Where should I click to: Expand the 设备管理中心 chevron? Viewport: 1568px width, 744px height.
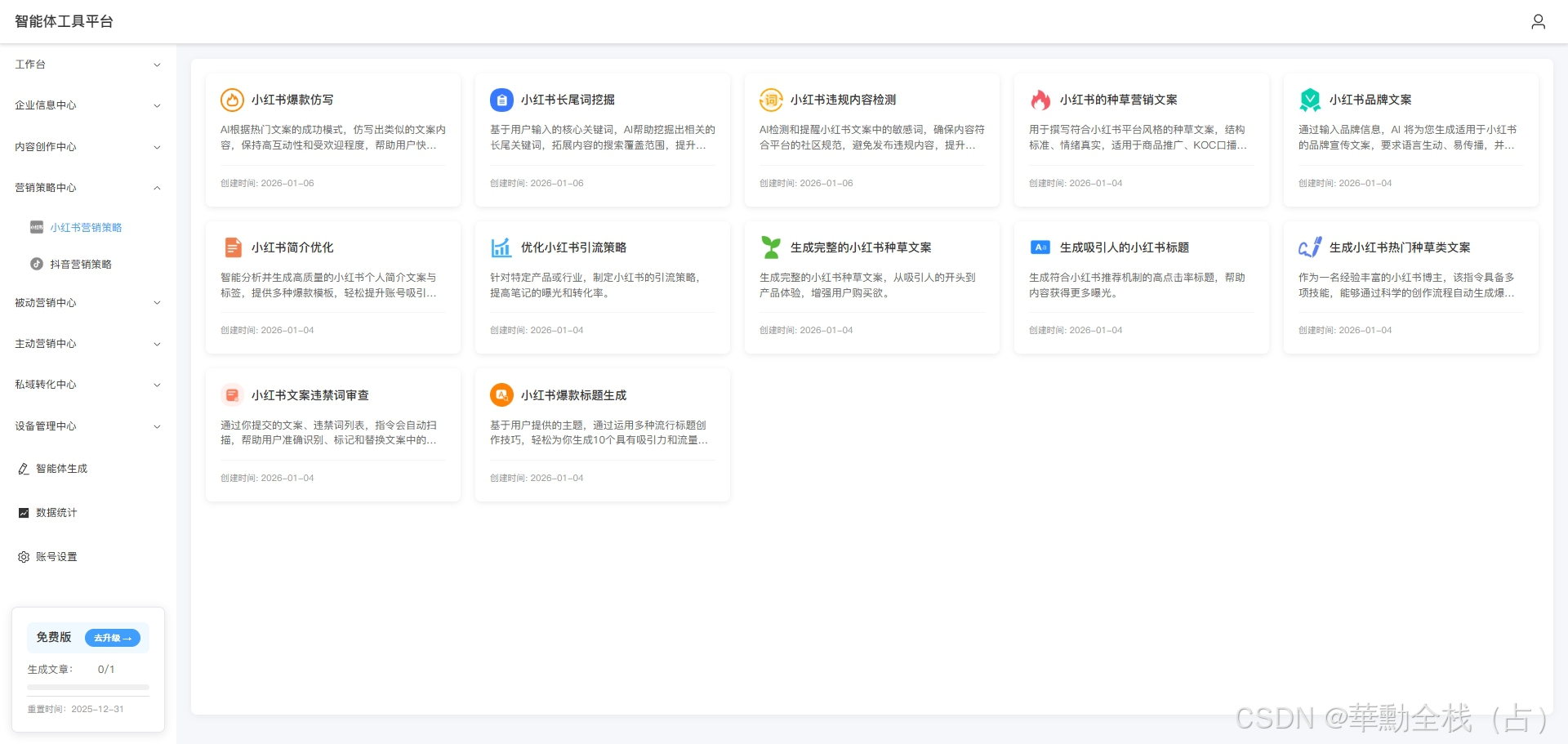(x=157, y=426)
